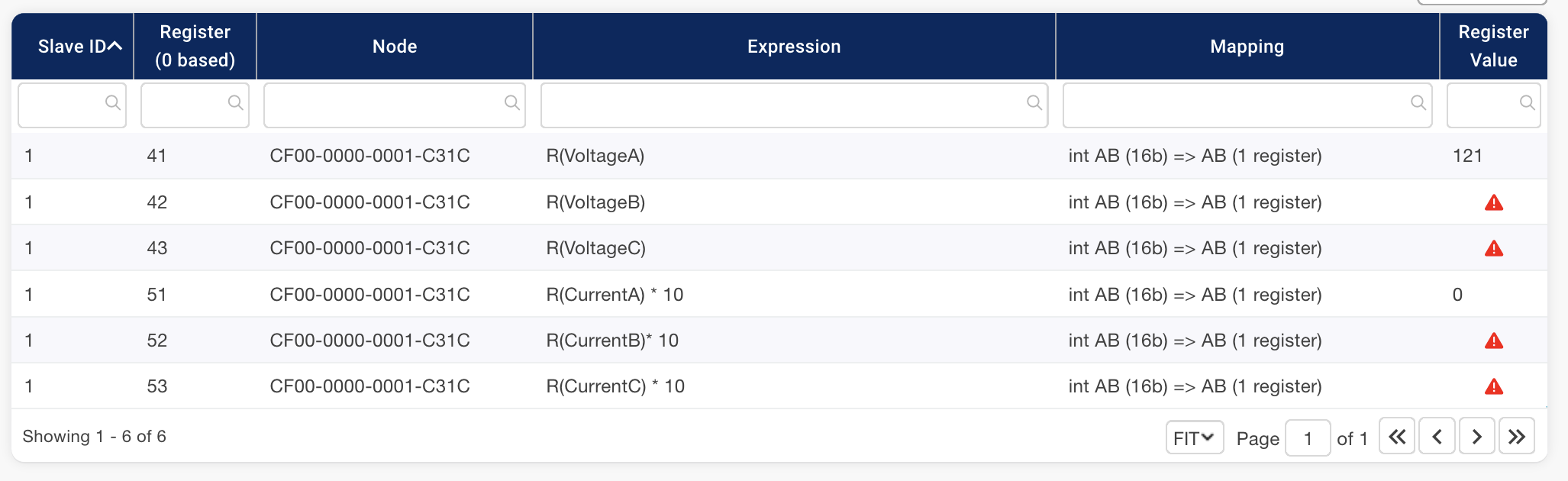Select the R(VoltageA) register 41 row
This screenshot has height=481, width=1568.
click(595, 157)
